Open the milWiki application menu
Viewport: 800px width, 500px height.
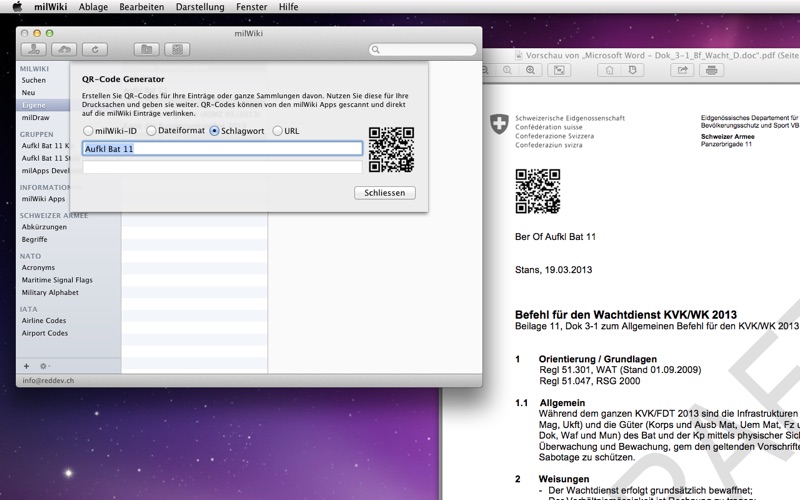tap(51, 7)
